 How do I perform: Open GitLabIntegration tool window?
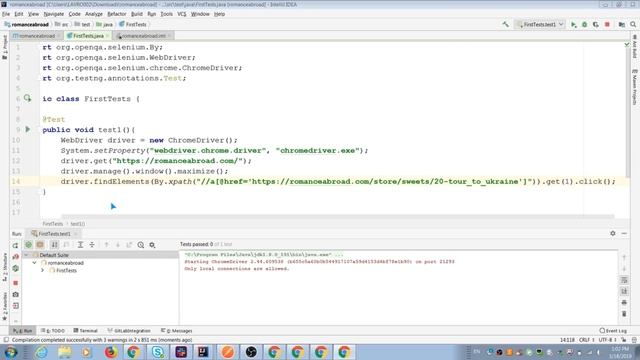click(x=129, y=331)
